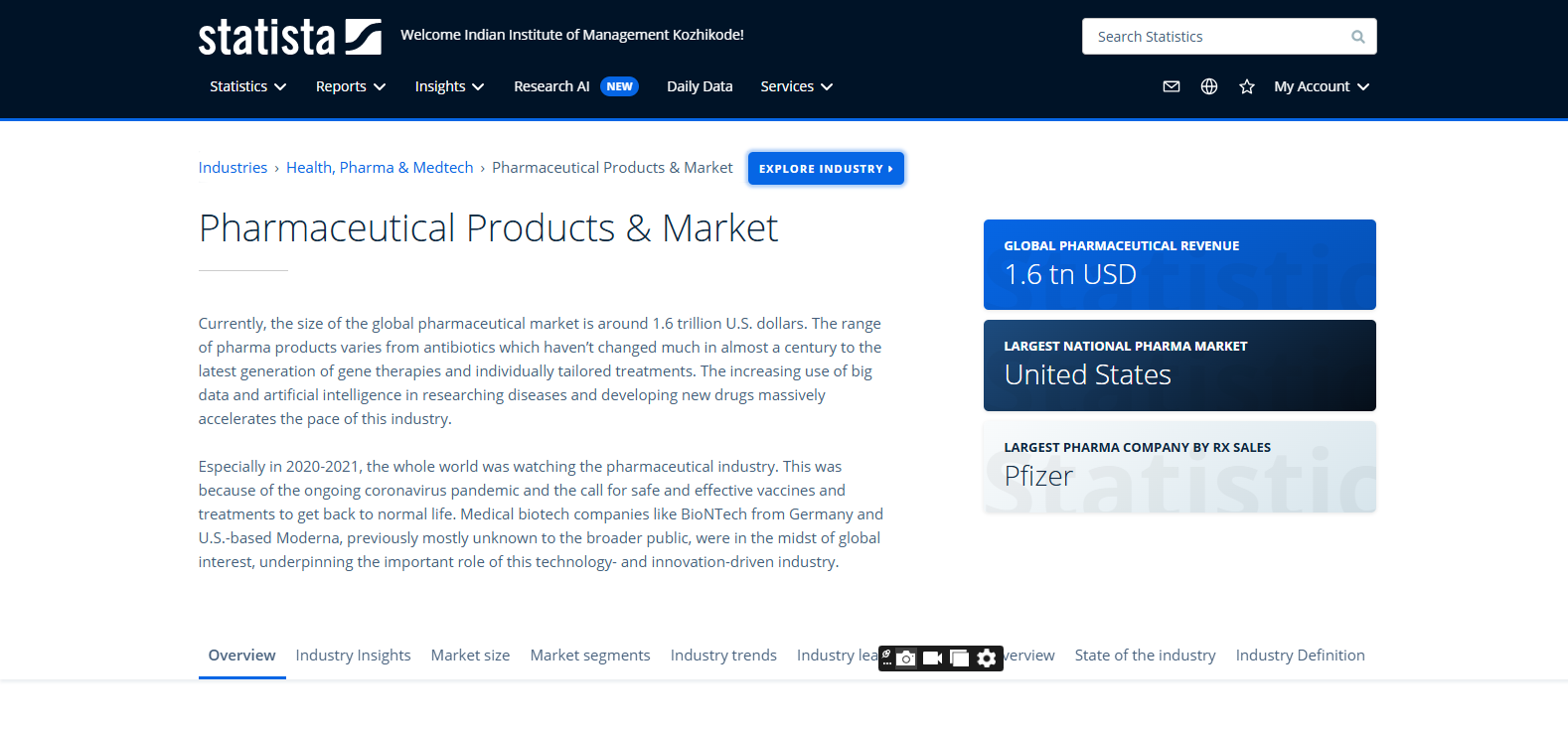Open the Insights dropdown

[x=449, y=86]
